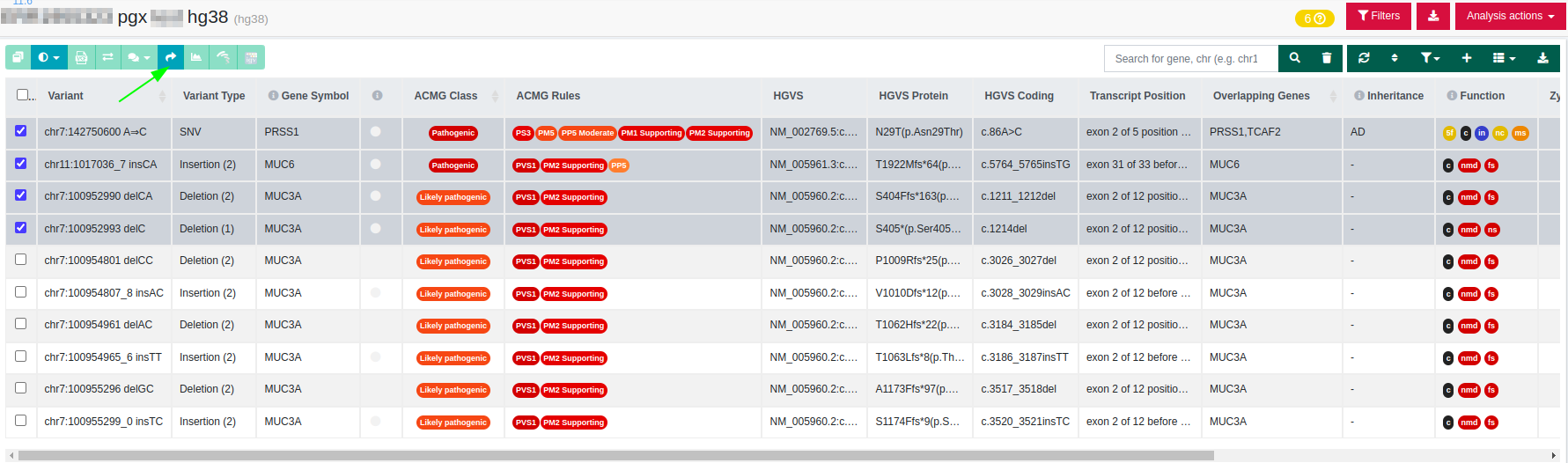The height and width of the screenshot is (463, 1568).
Task: Open the table columns list dropdown
Action: pyautogui.click(x=1504, y=58)
